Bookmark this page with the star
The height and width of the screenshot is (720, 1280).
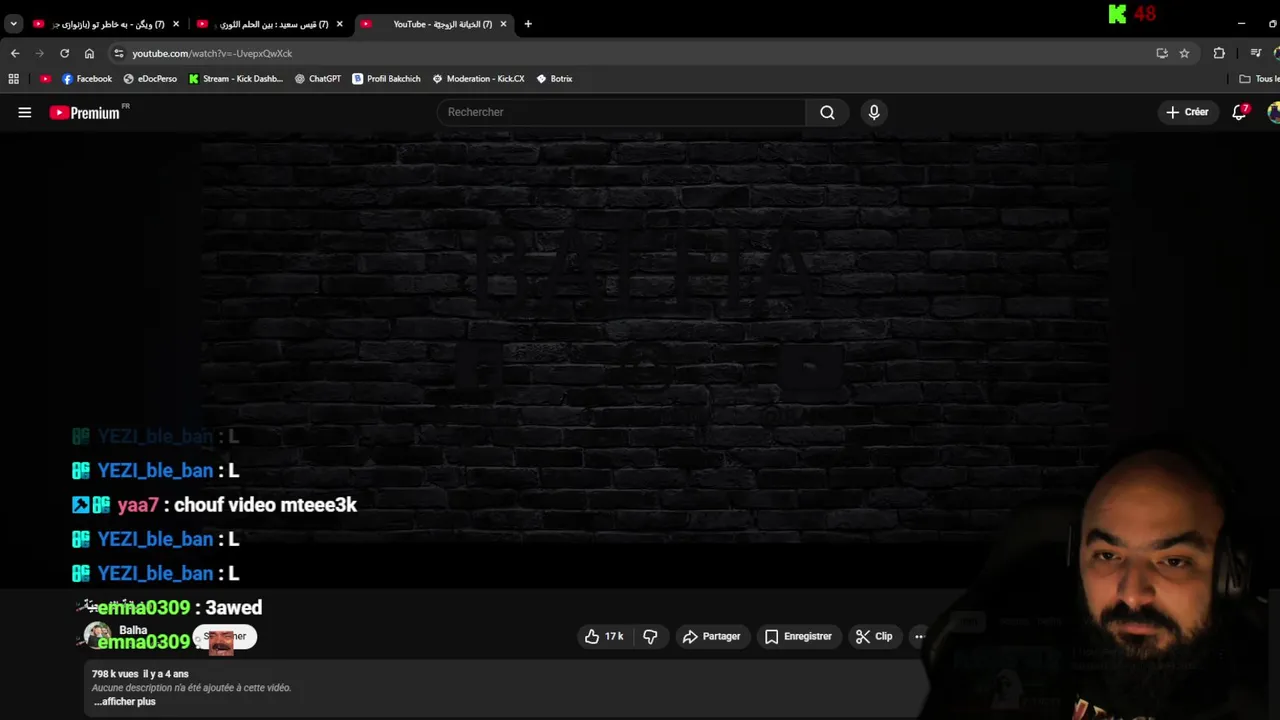coord(1184,53)
